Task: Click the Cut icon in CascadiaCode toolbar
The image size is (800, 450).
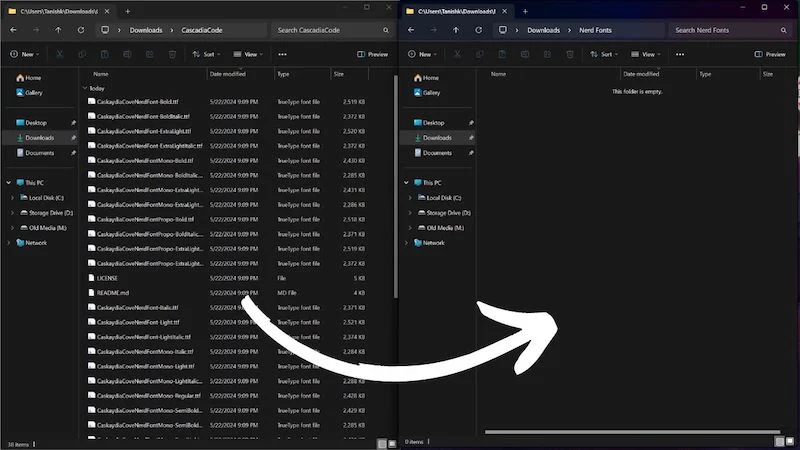Action: tap(60, 54)
